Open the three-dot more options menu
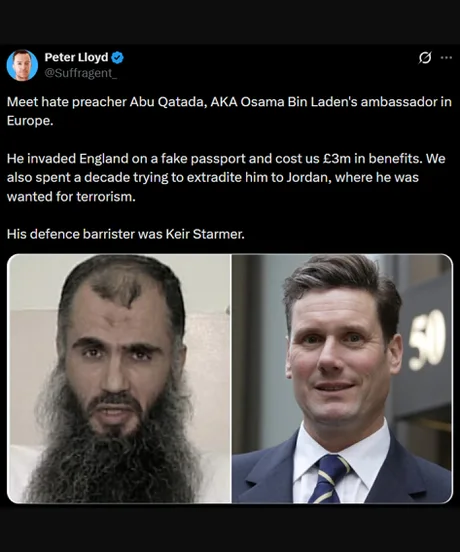Viewport: 460px width, 552px height. (x=446, y=57)
